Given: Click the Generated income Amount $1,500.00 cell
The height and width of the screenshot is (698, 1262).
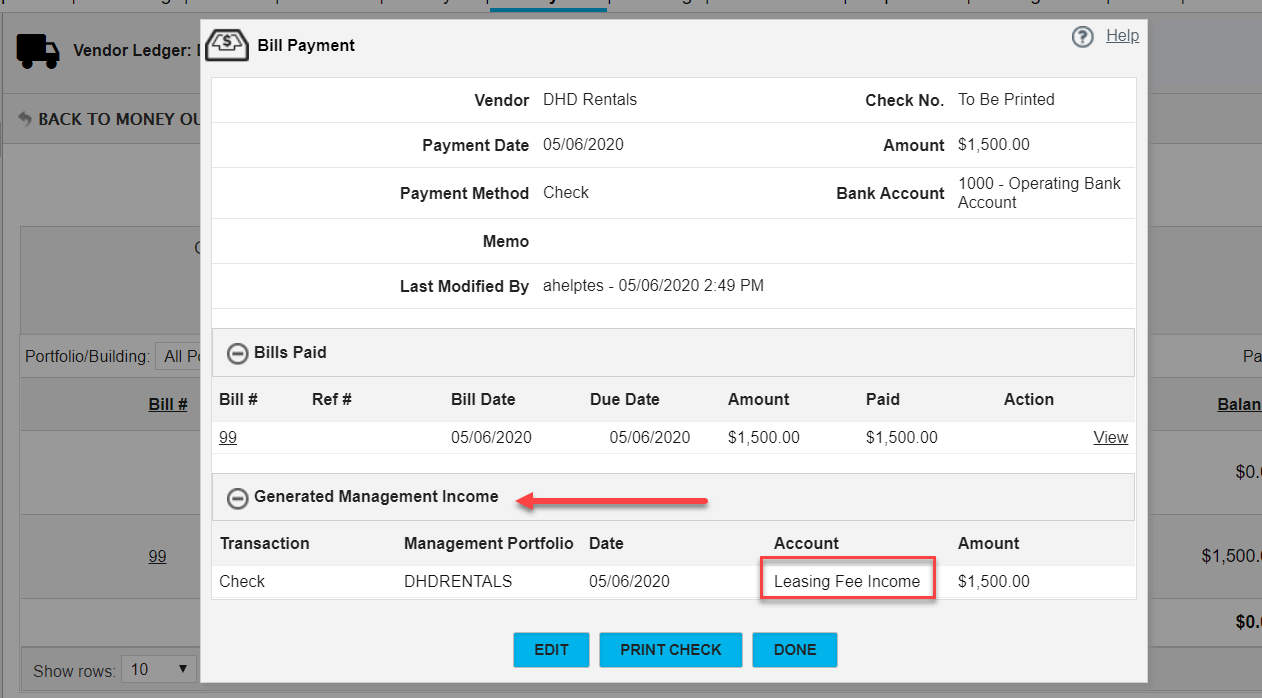Looking at the screenshot, I should (x=994, y=581).
